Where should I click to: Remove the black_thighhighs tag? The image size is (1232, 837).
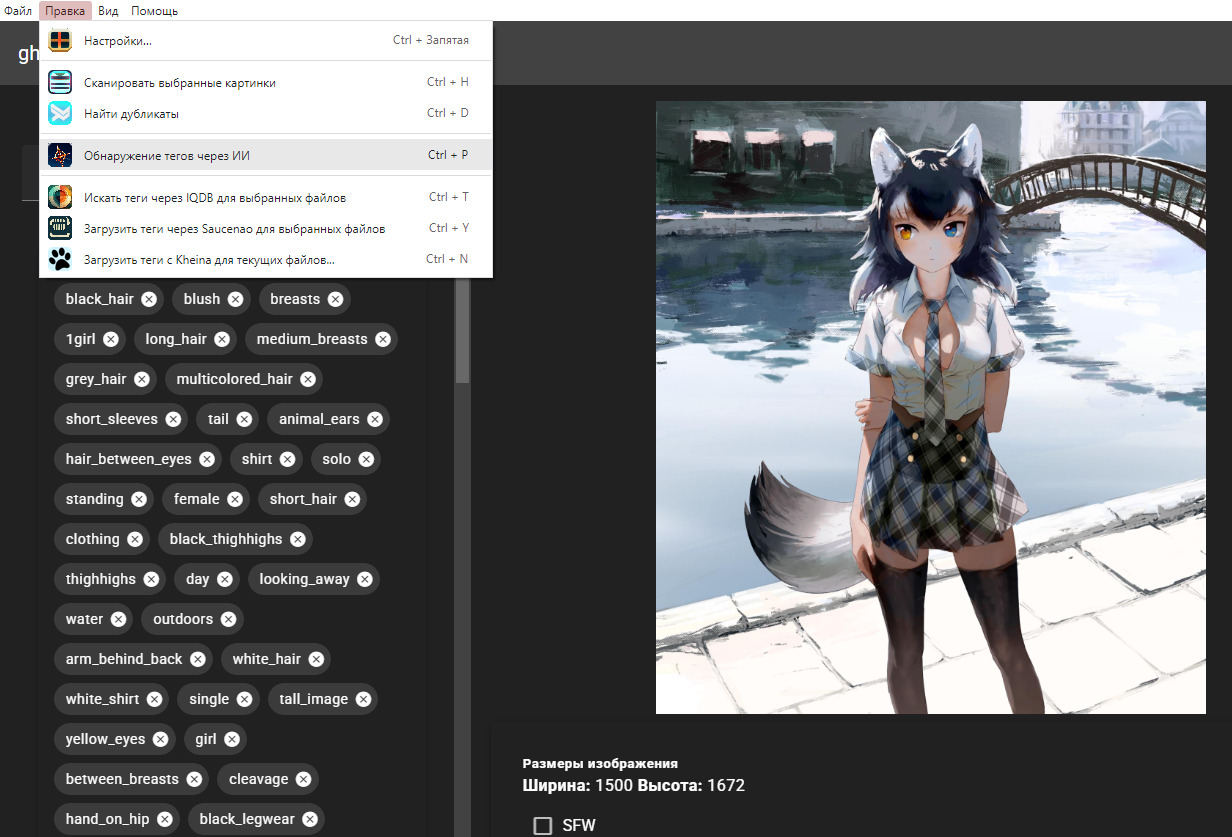[298, 539]
